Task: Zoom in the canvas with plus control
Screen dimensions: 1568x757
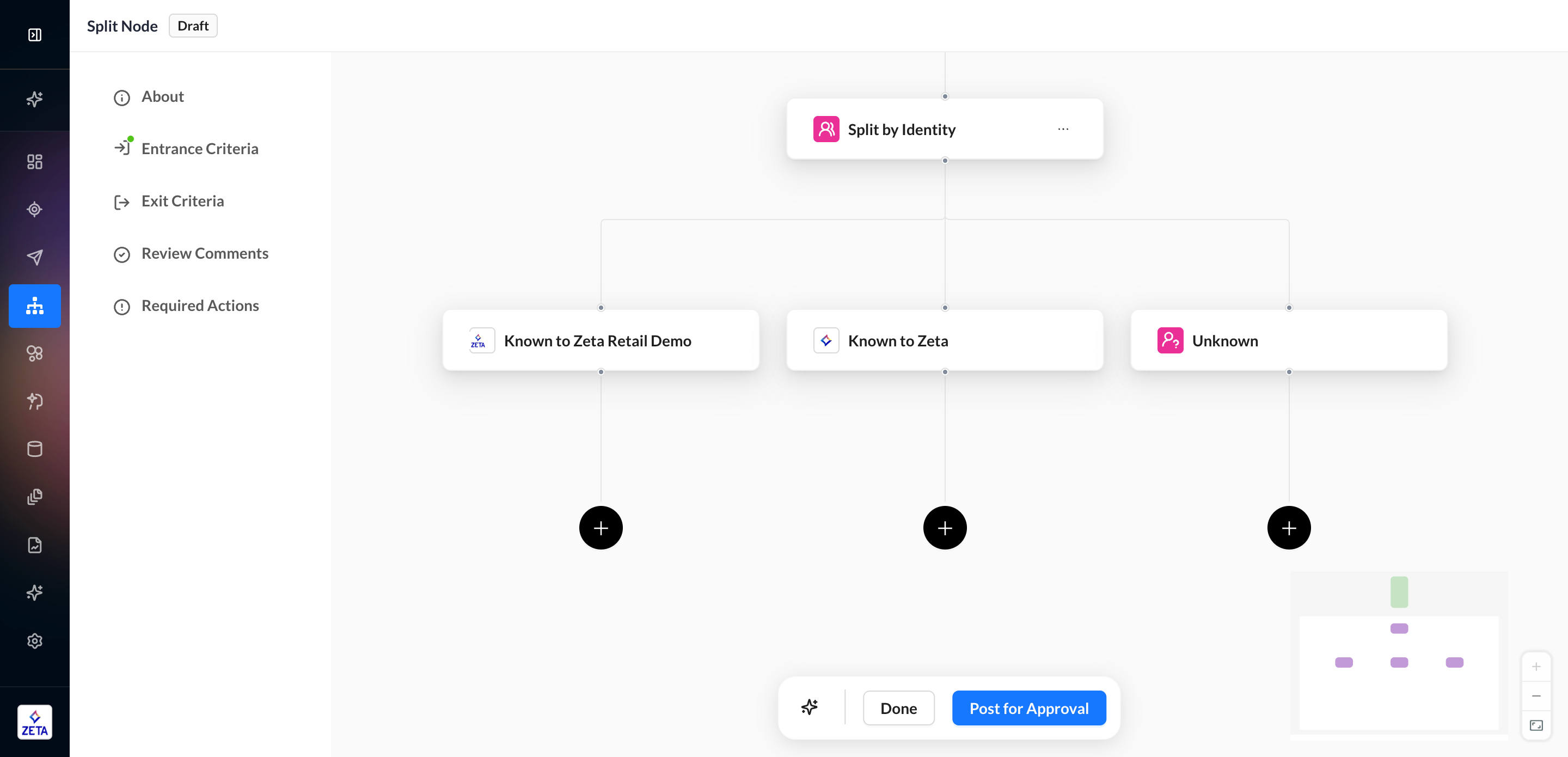Action: point(1536,667)
